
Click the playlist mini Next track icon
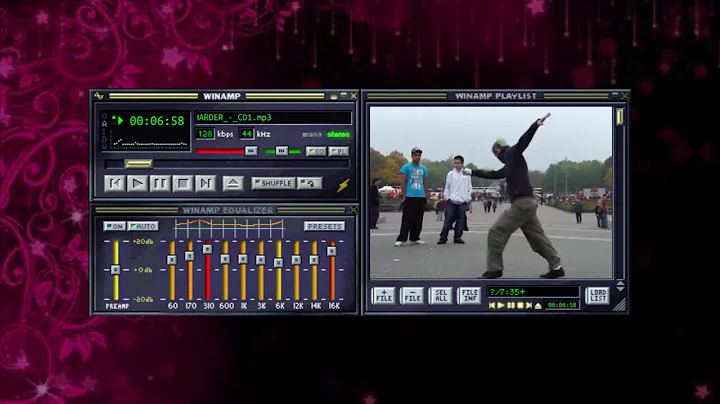click(529, 305)
